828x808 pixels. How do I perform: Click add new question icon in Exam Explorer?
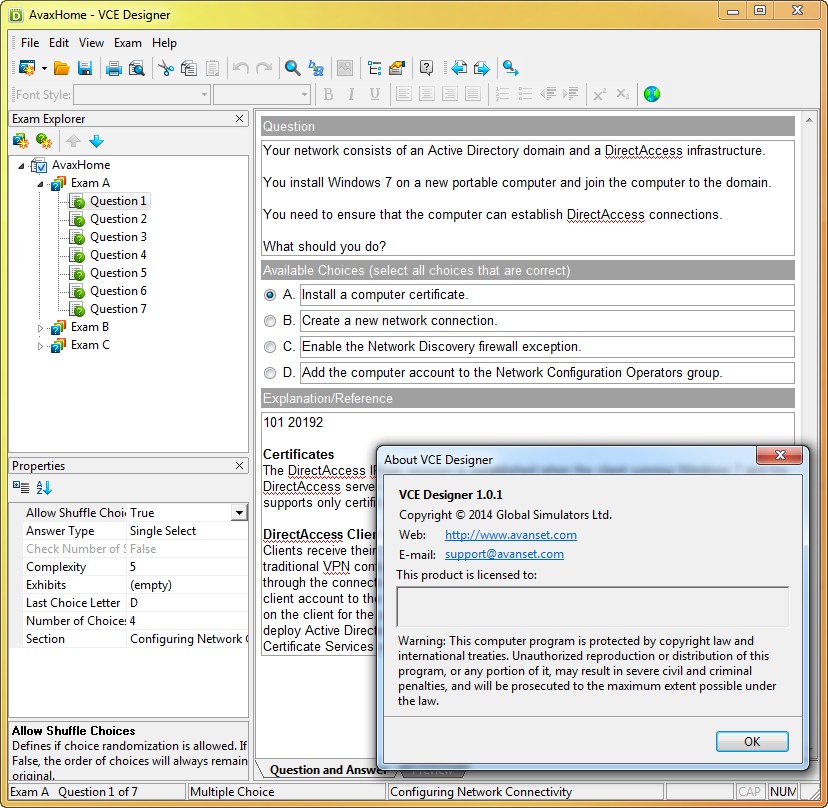pos(44,141)
